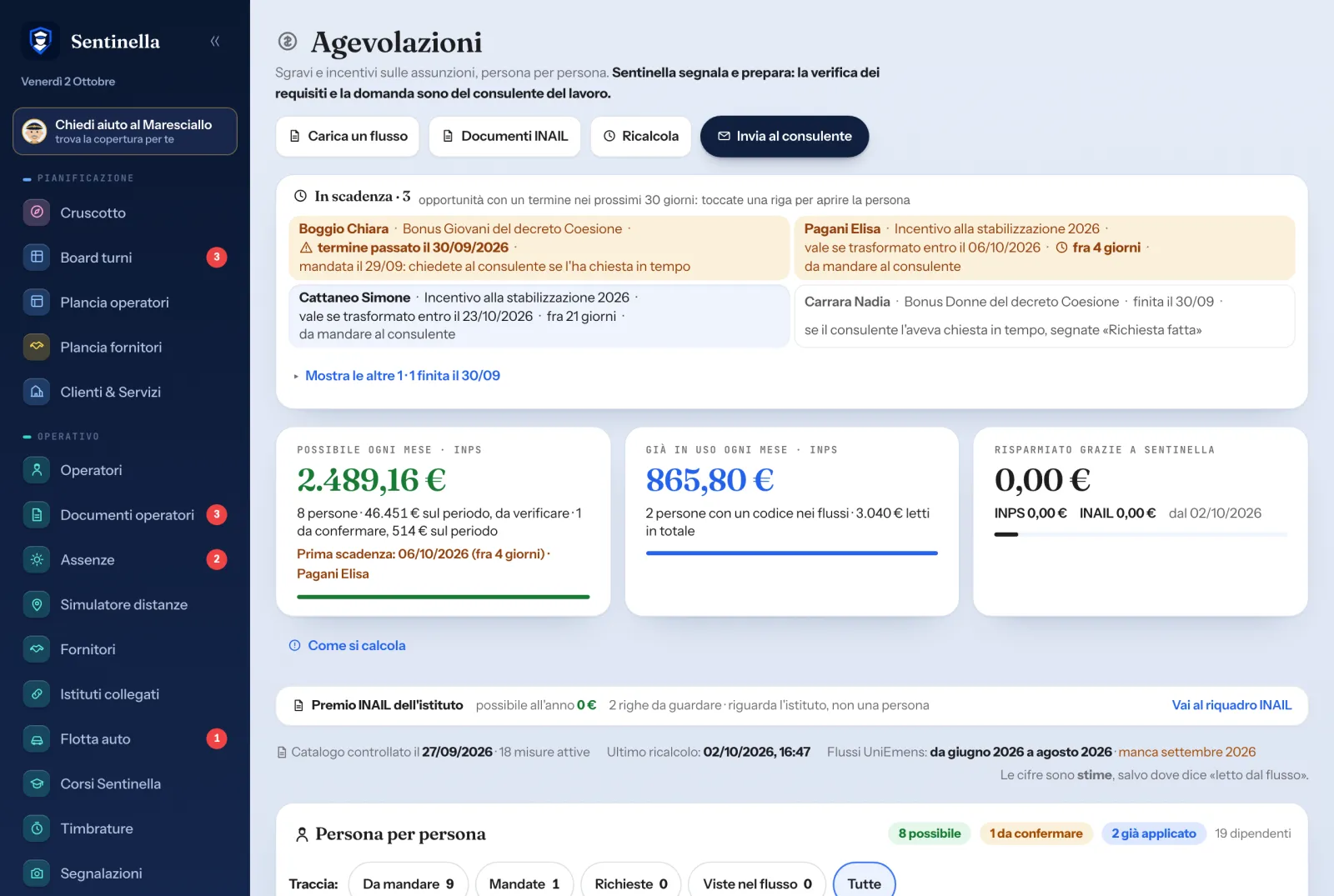Click the Ricalcola button
1334x896 pixels.
[640, 136]
